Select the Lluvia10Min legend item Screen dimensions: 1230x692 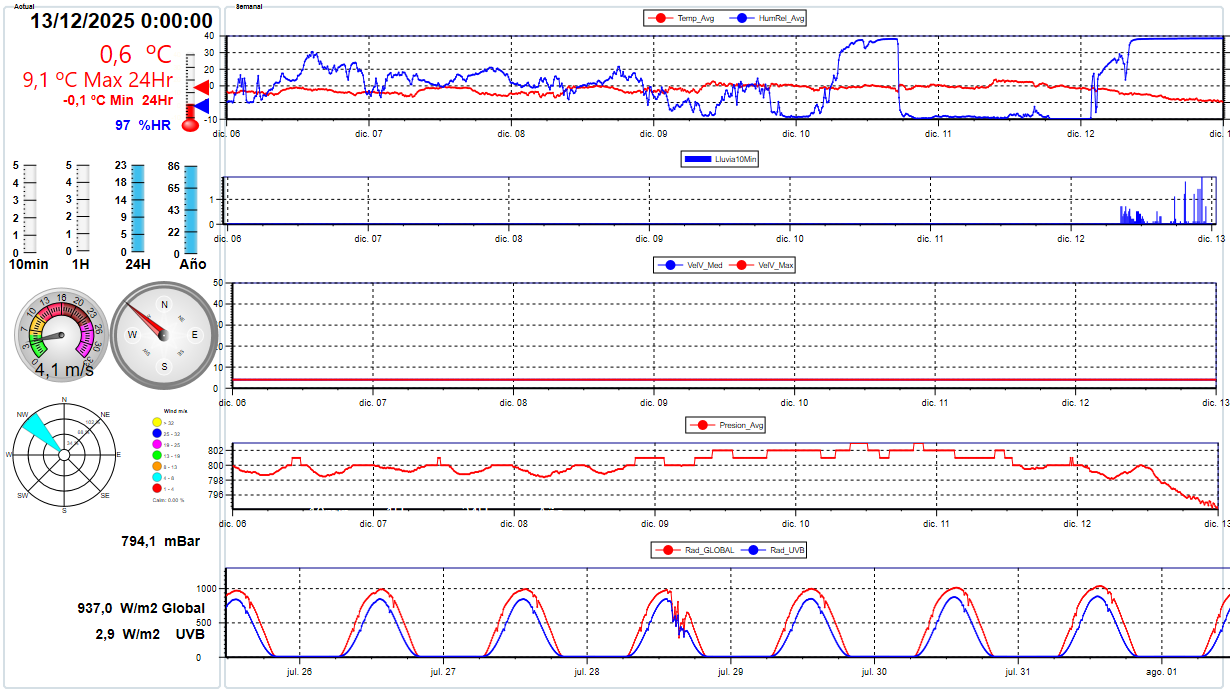coord(720,159)
